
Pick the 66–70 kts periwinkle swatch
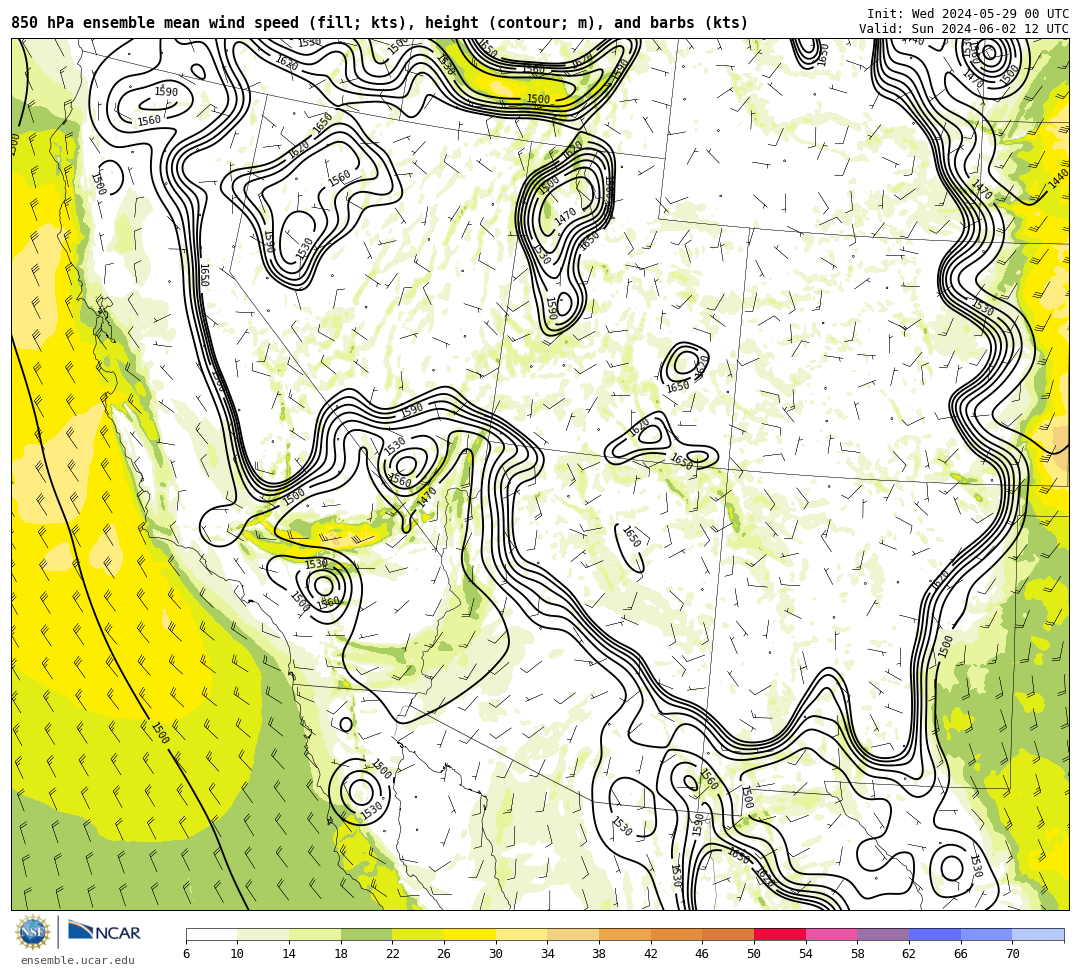tap(986, 934)
